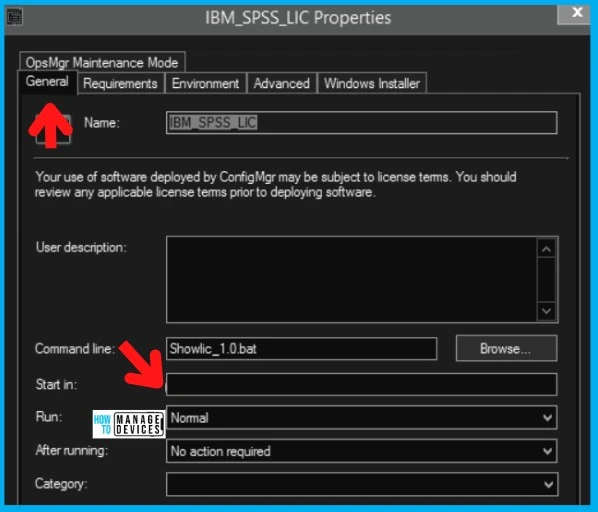
Task: Open the OpsMgr Maintenance Mode tab
Action: [x=102, y=62]
